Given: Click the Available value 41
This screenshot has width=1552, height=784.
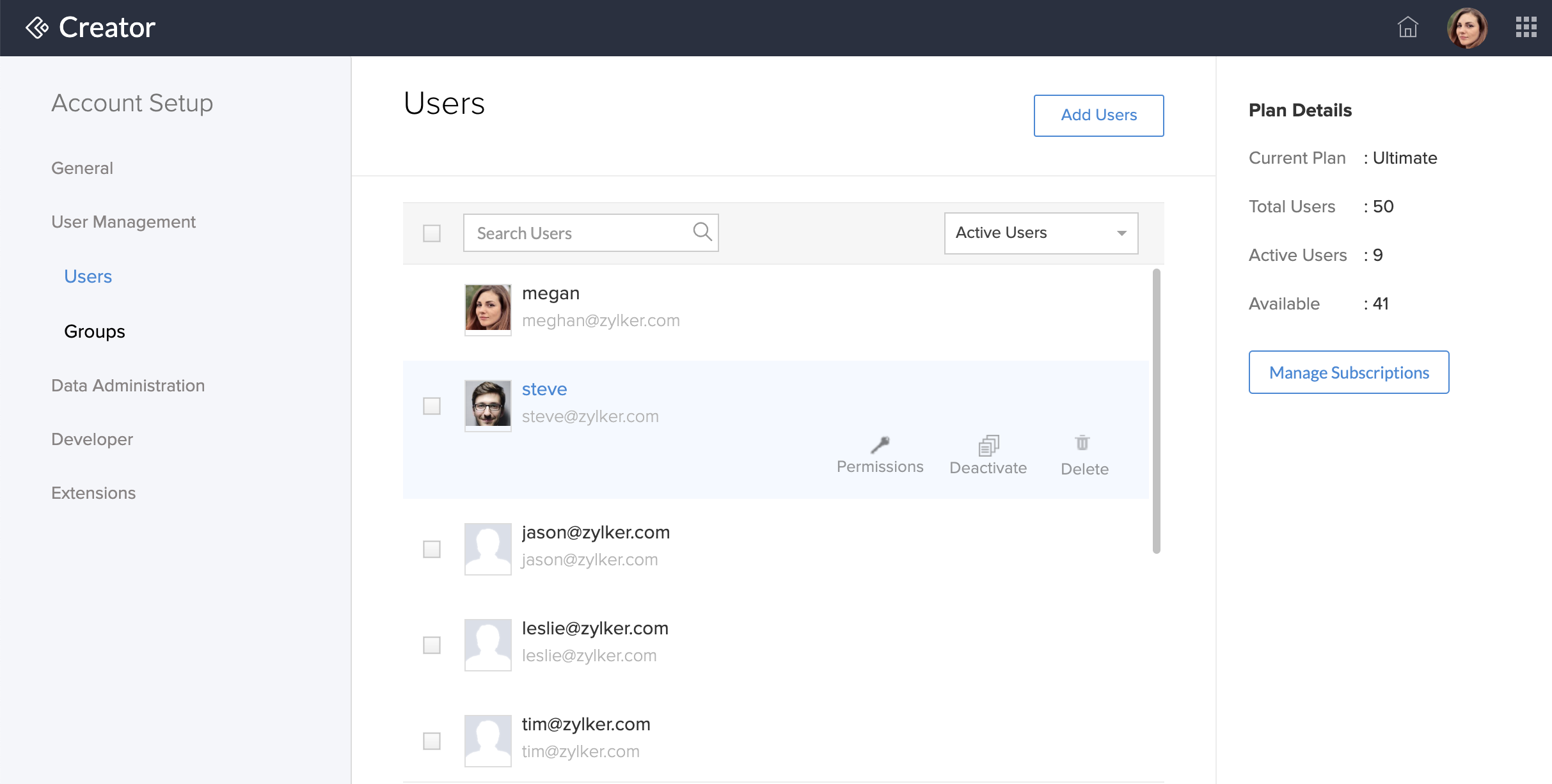Looking at the screenshot, I should tap(1381, 304).
